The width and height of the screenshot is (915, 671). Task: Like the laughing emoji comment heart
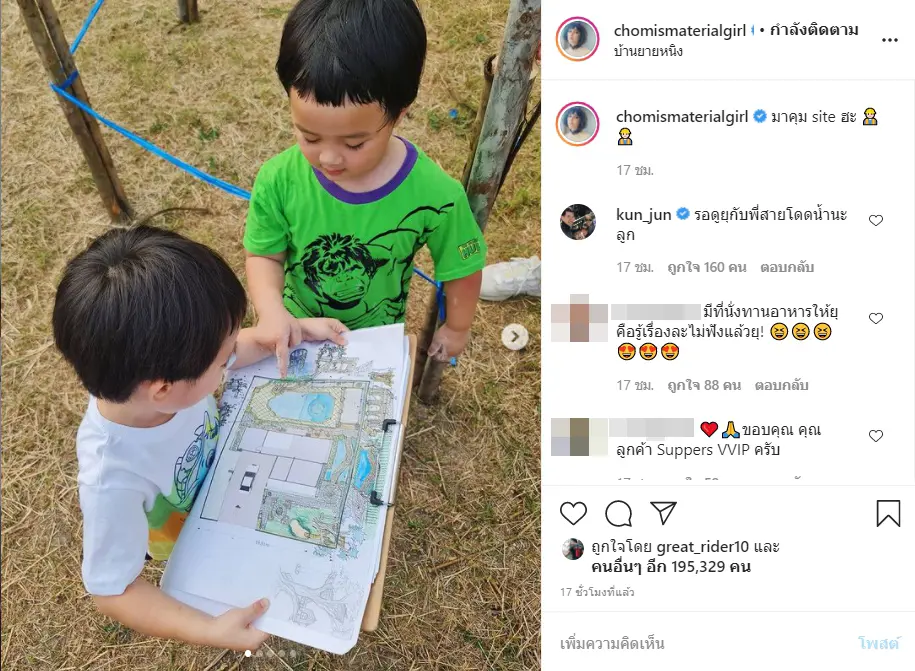(x=875, y=319)
